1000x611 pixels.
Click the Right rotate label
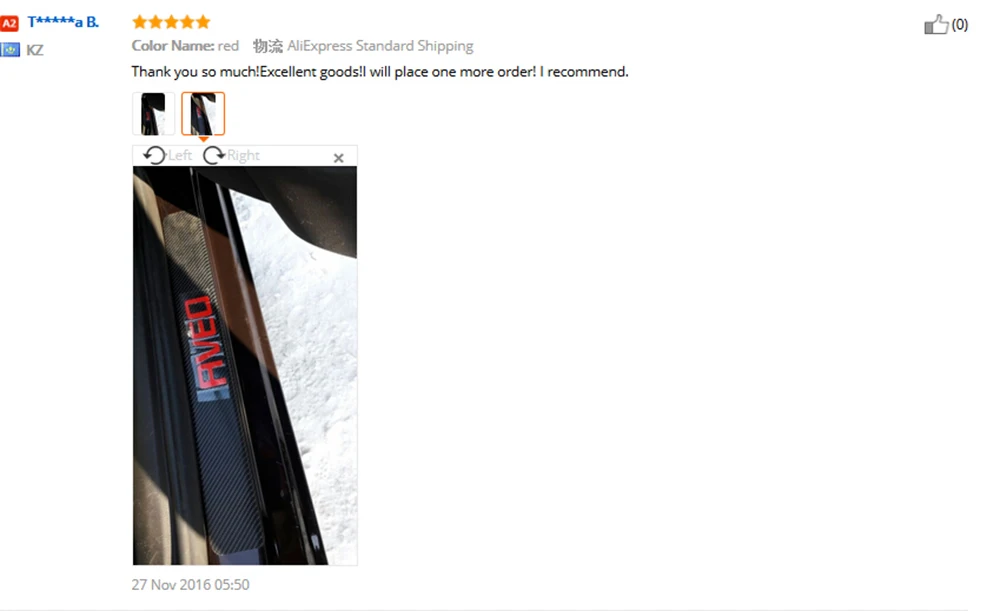[244, 155]
